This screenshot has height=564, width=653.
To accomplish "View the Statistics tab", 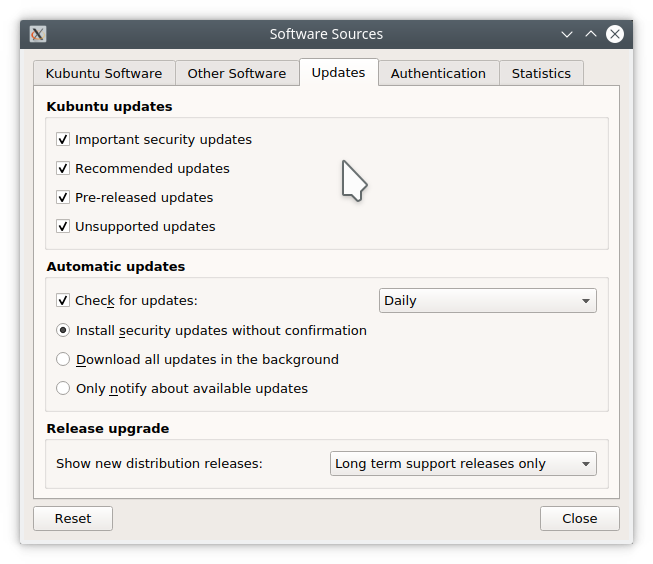I will tap(541, 74).
